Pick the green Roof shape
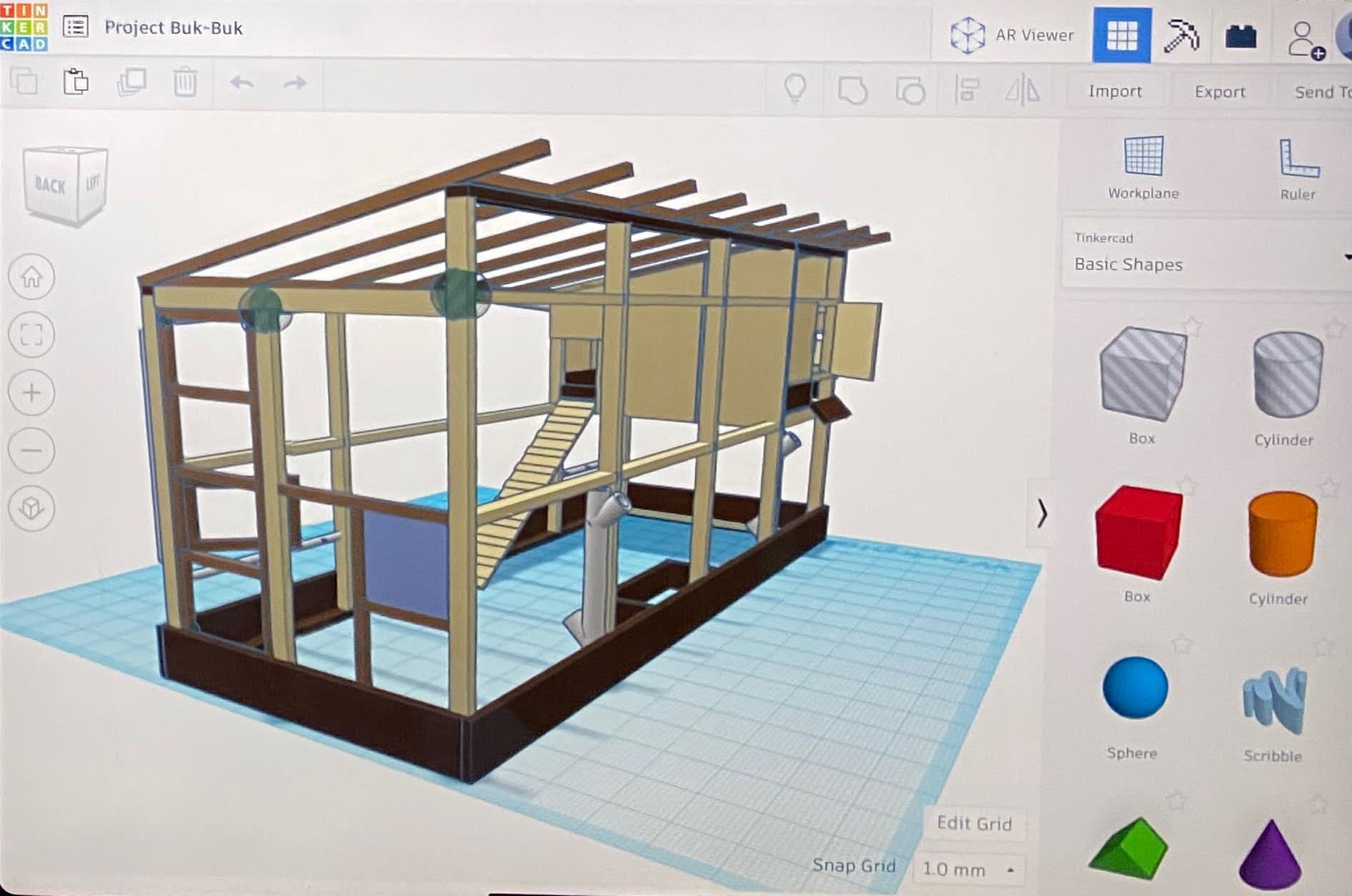This screenshot has width=1352, height=896. [1128, 849]
